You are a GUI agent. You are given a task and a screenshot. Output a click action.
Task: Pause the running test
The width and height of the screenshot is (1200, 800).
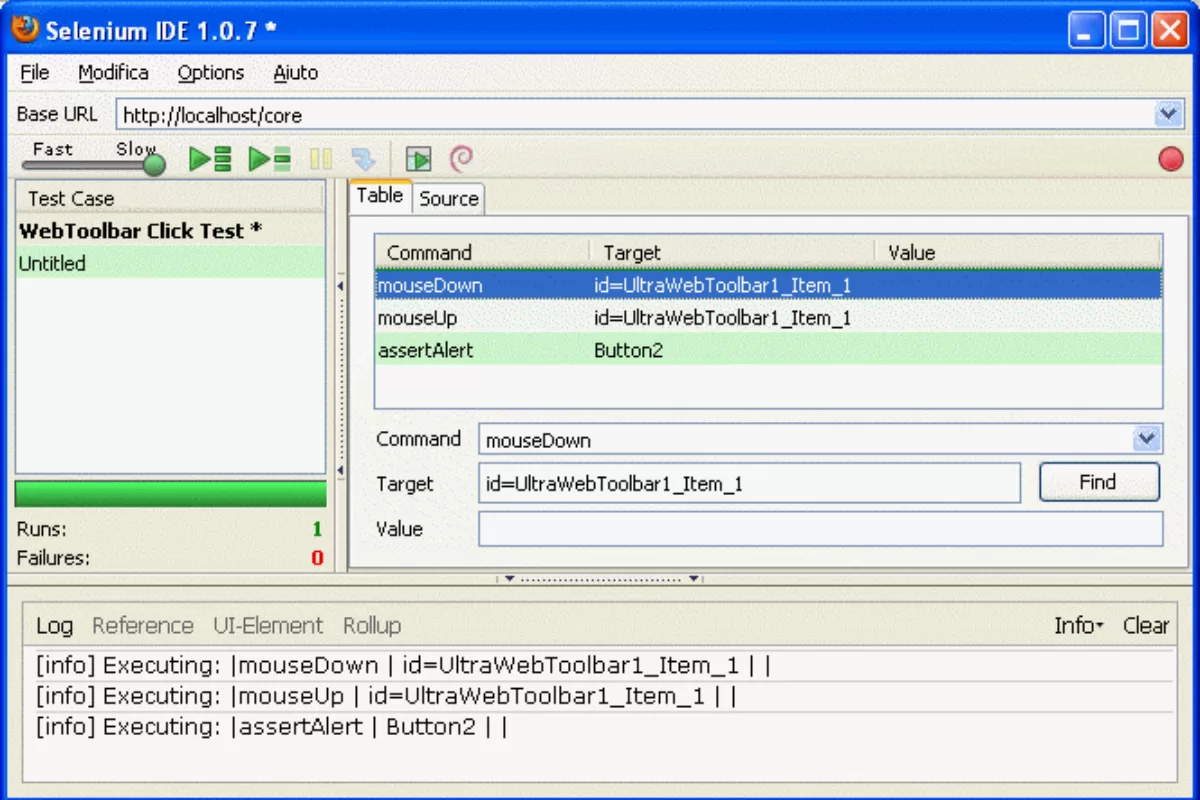click(320, 158)
